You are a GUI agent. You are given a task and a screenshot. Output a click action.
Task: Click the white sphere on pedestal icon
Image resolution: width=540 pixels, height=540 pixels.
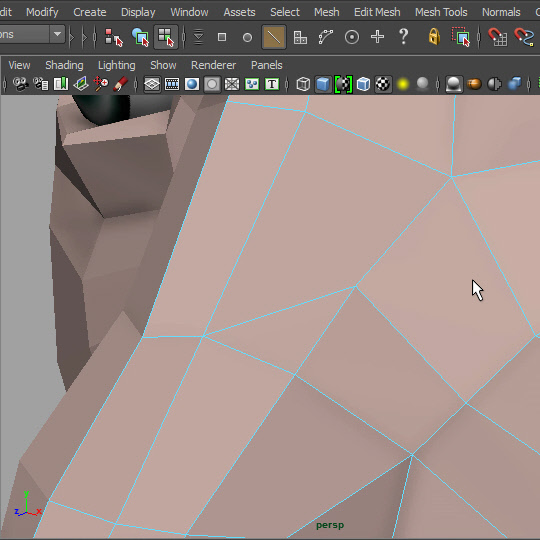click(x=454, y=84)
